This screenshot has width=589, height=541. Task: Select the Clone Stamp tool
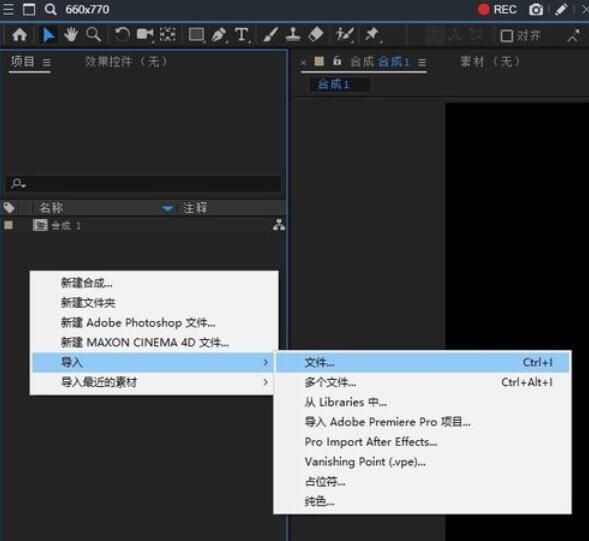(293, 35)
